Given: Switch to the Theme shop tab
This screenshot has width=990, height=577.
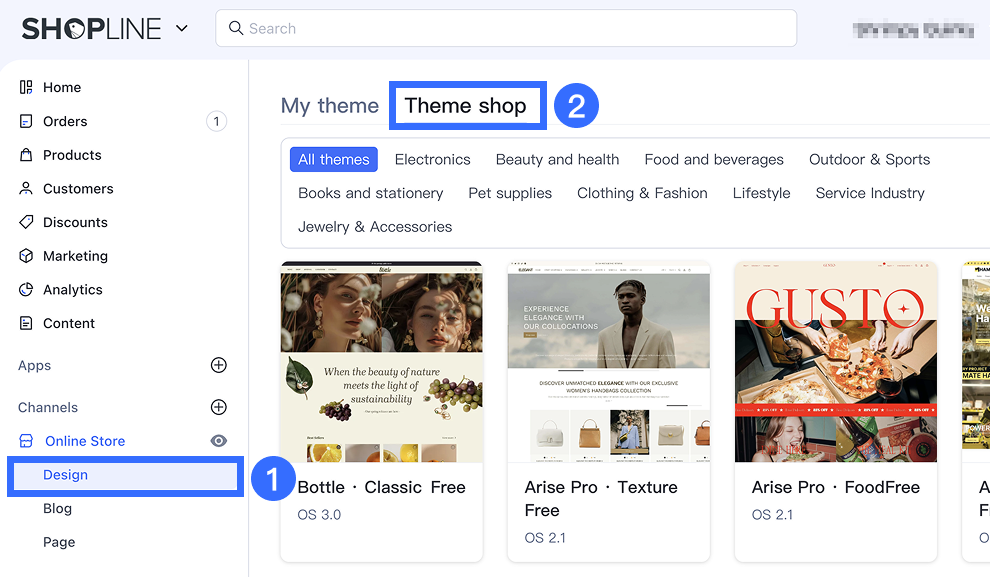Looking at the screenshot, I should click(x=465, y=106).
